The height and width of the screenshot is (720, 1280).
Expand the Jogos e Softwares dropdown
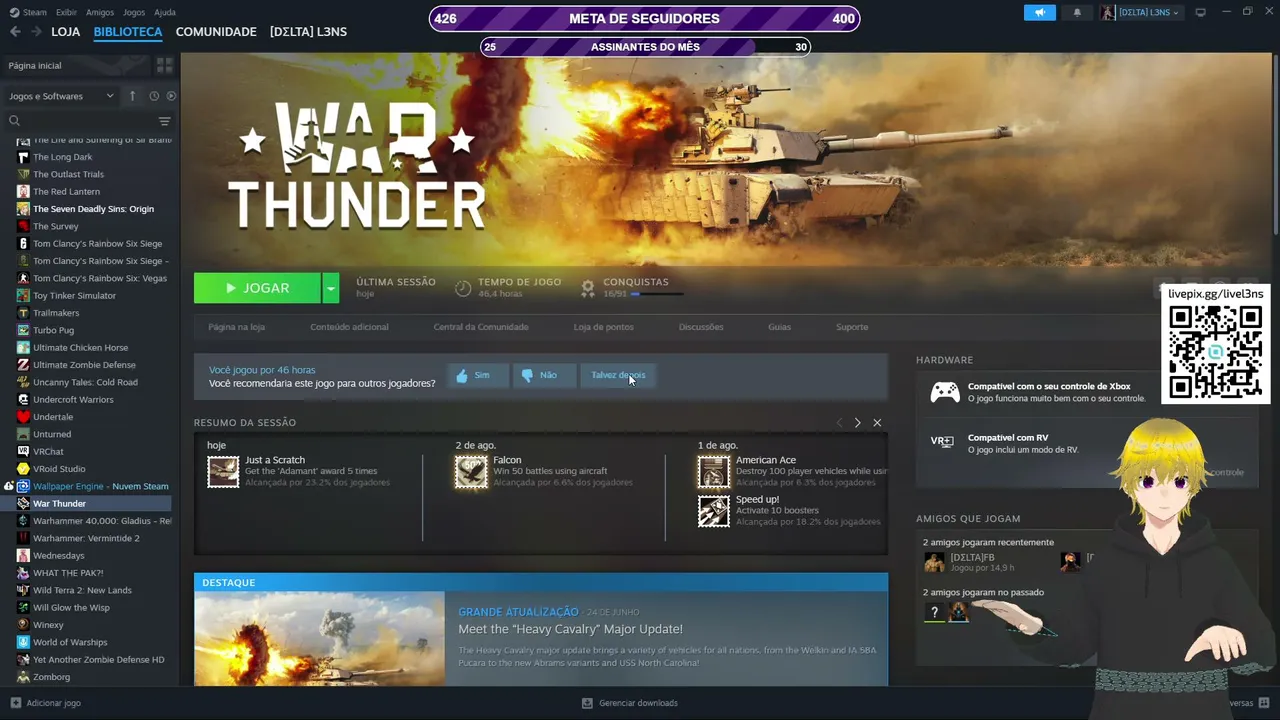coord(61,96)
